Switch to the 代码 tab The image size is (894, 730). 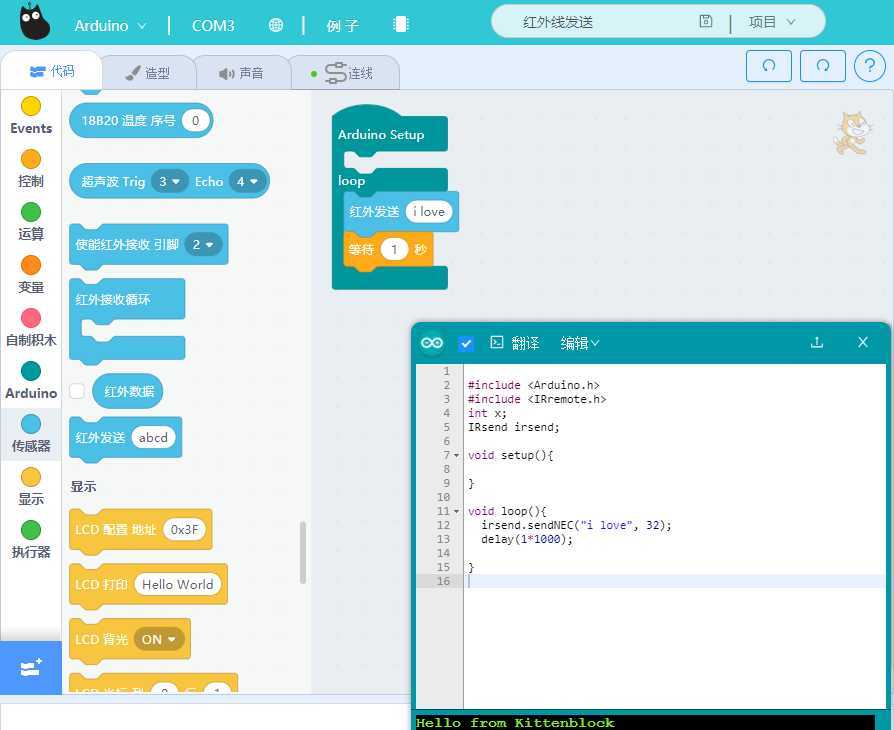pos(52,71)
